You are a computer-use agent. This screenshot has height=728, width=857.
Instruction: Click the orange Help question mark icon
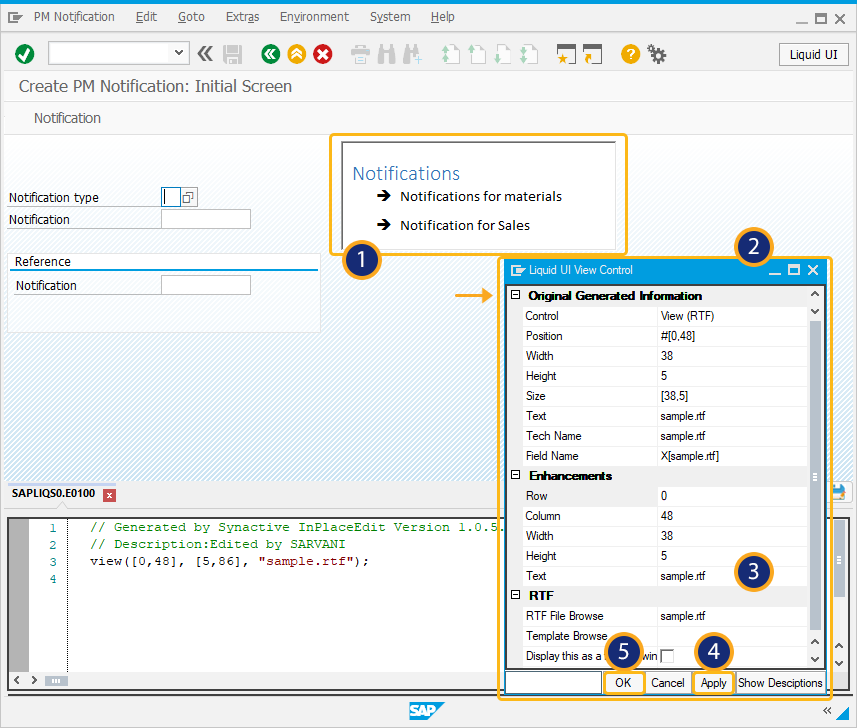[630, 54]
